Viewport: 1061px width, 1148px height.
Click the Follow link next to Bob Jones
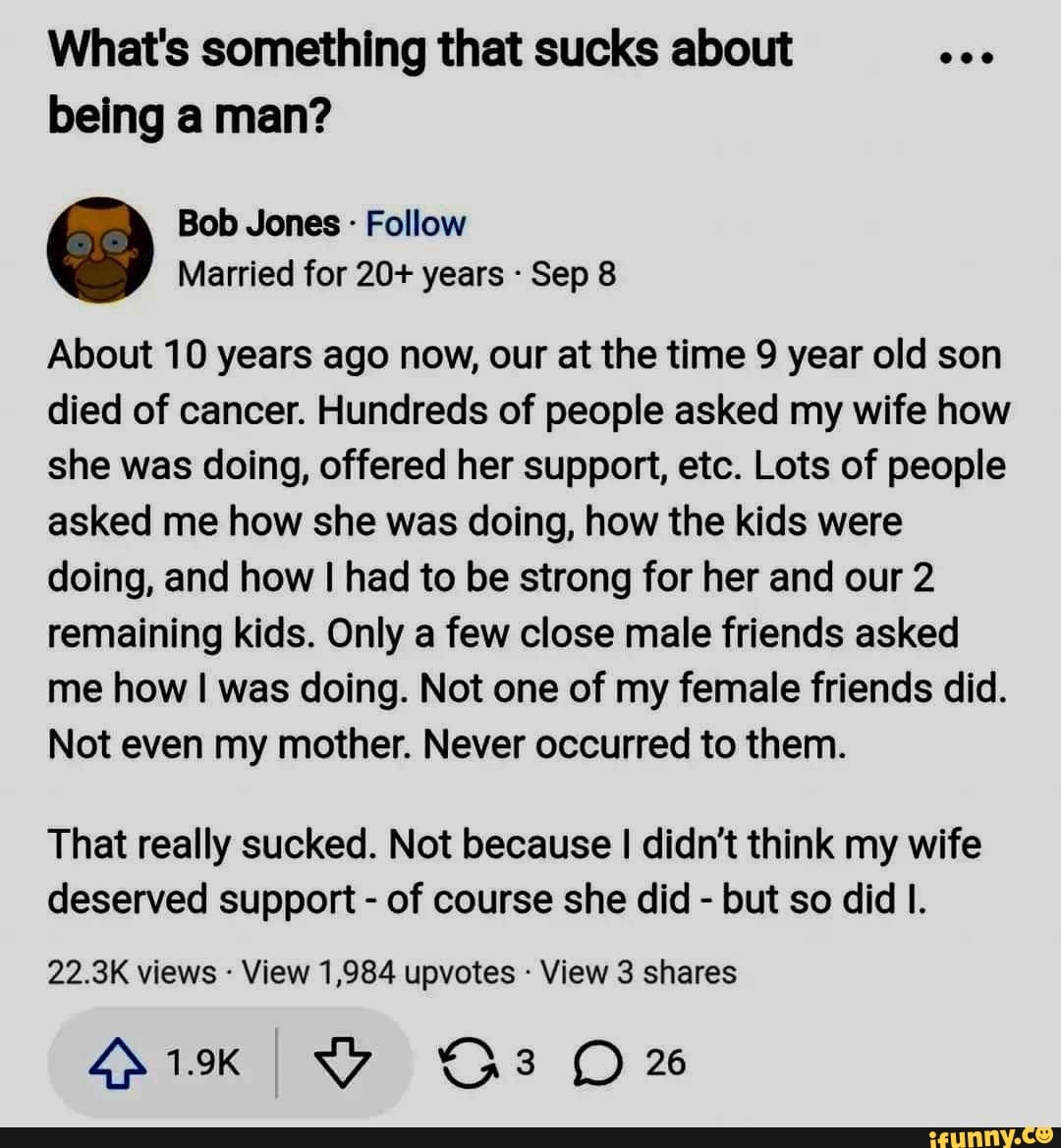(414, 224)
